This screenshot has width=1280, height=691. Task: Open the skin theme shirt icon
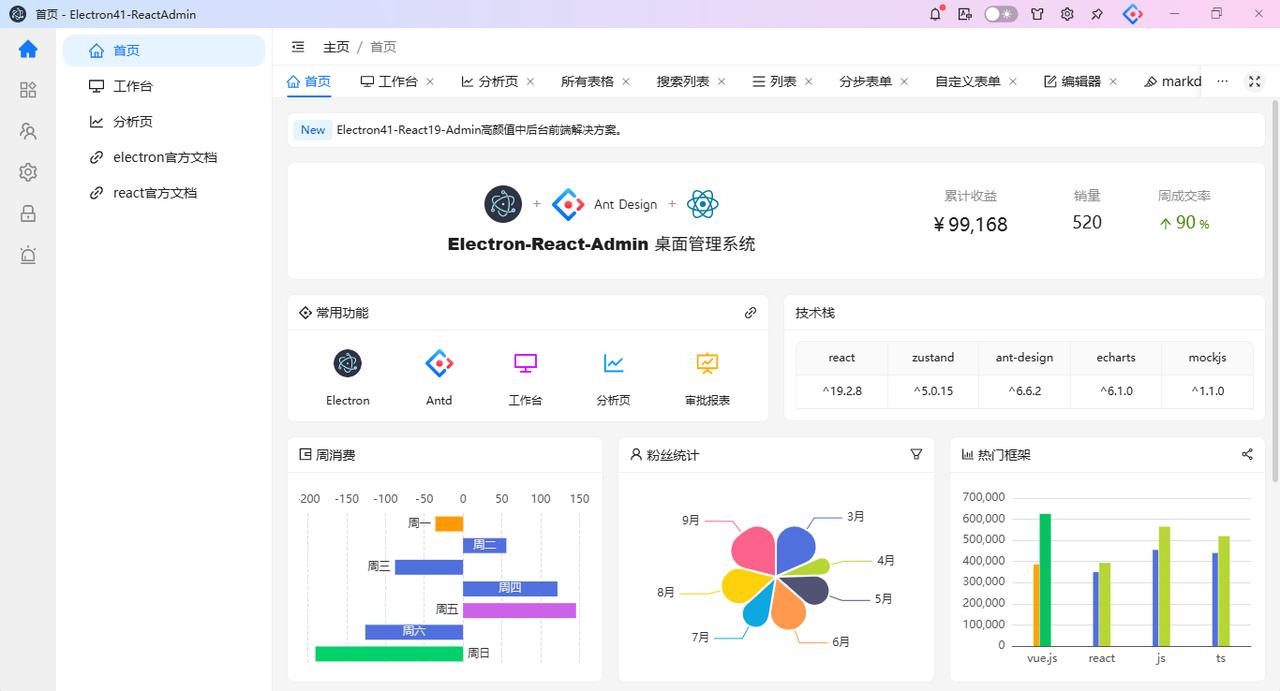[1037, 14]
